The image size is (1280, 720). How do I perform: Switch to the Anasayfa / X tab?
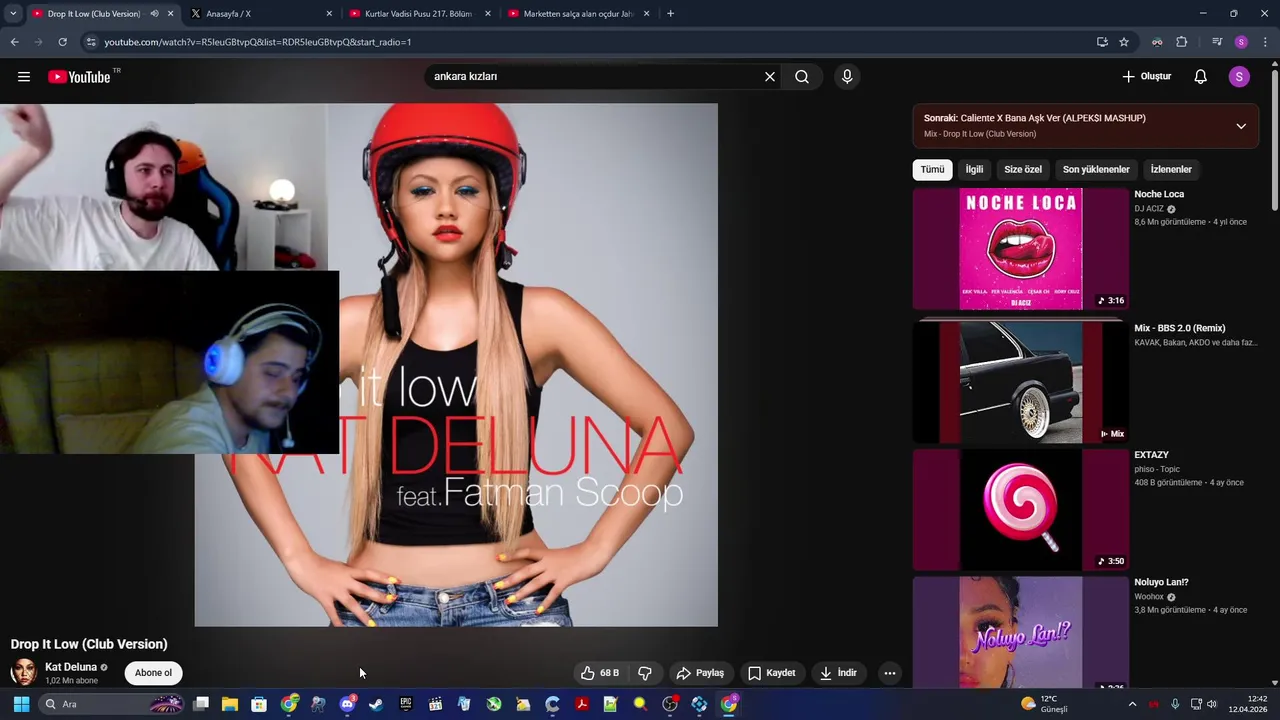[x=260, y=14]
